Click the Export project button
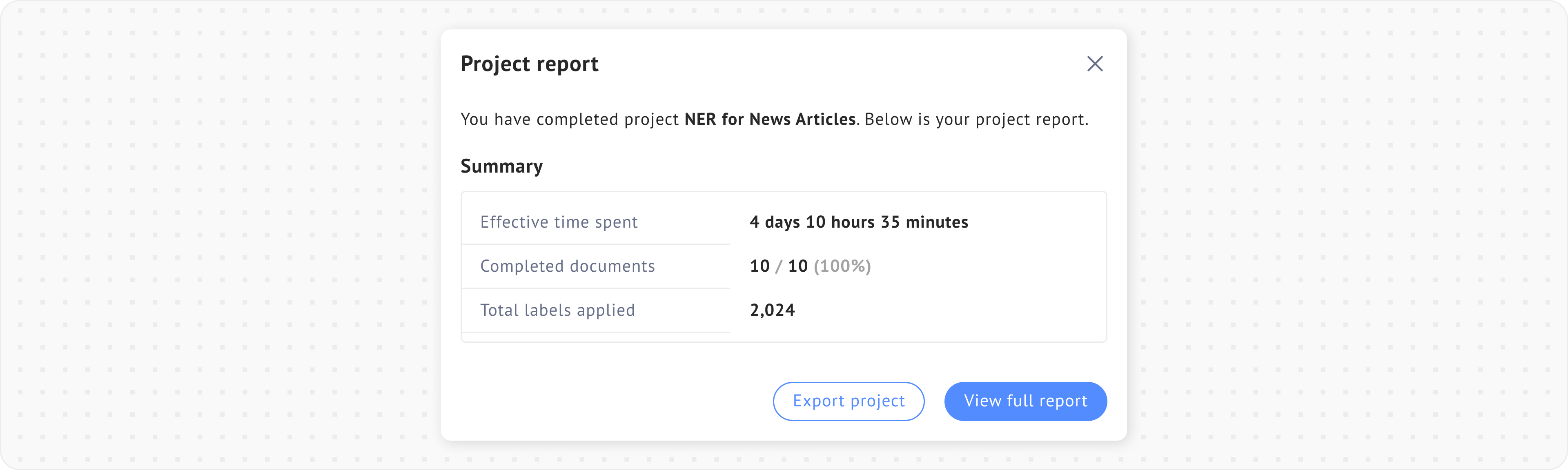The height and width of the screenshot is (470, 1568). [849, 401]
